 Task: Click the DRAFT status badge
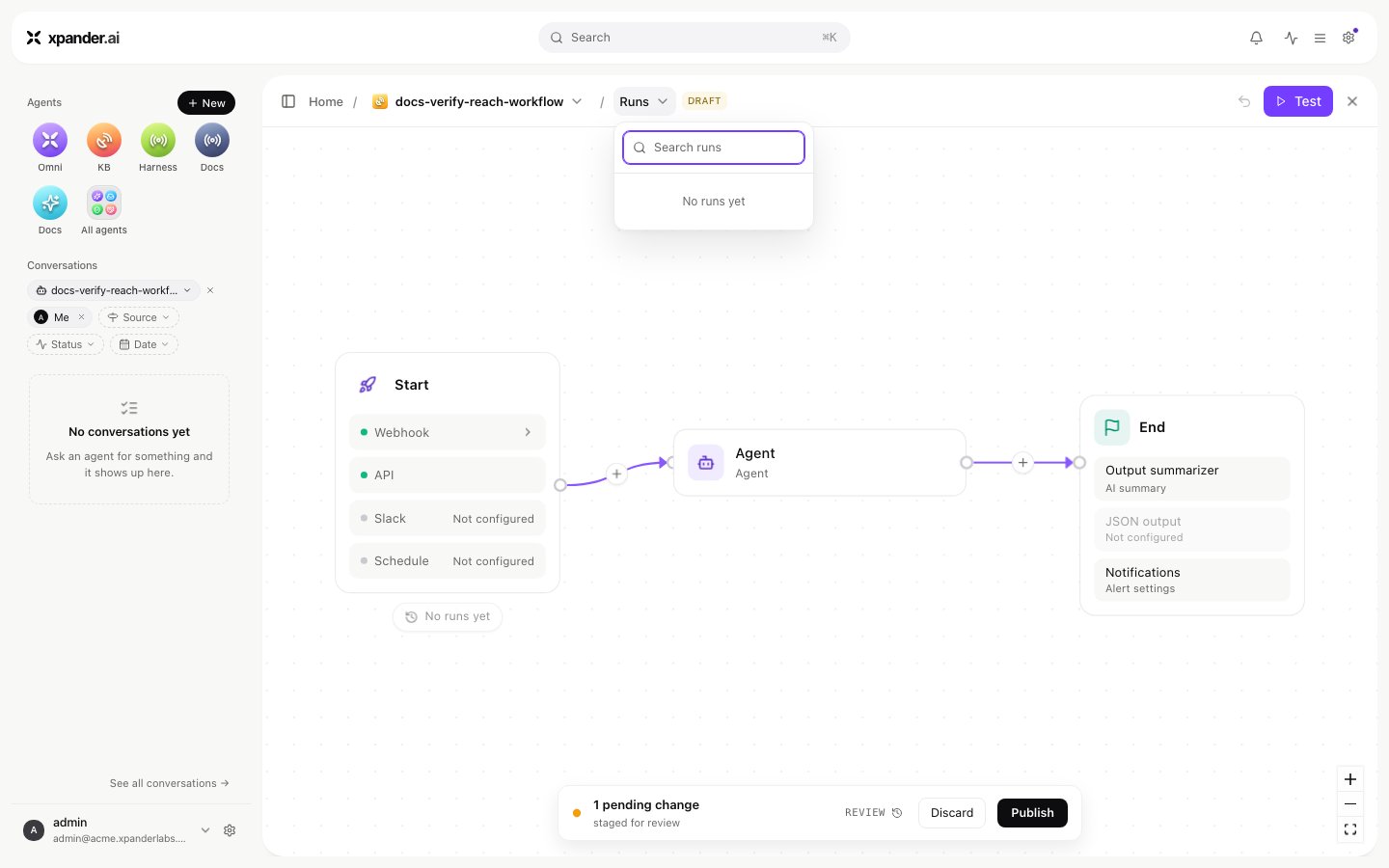[x=704, y=101]
